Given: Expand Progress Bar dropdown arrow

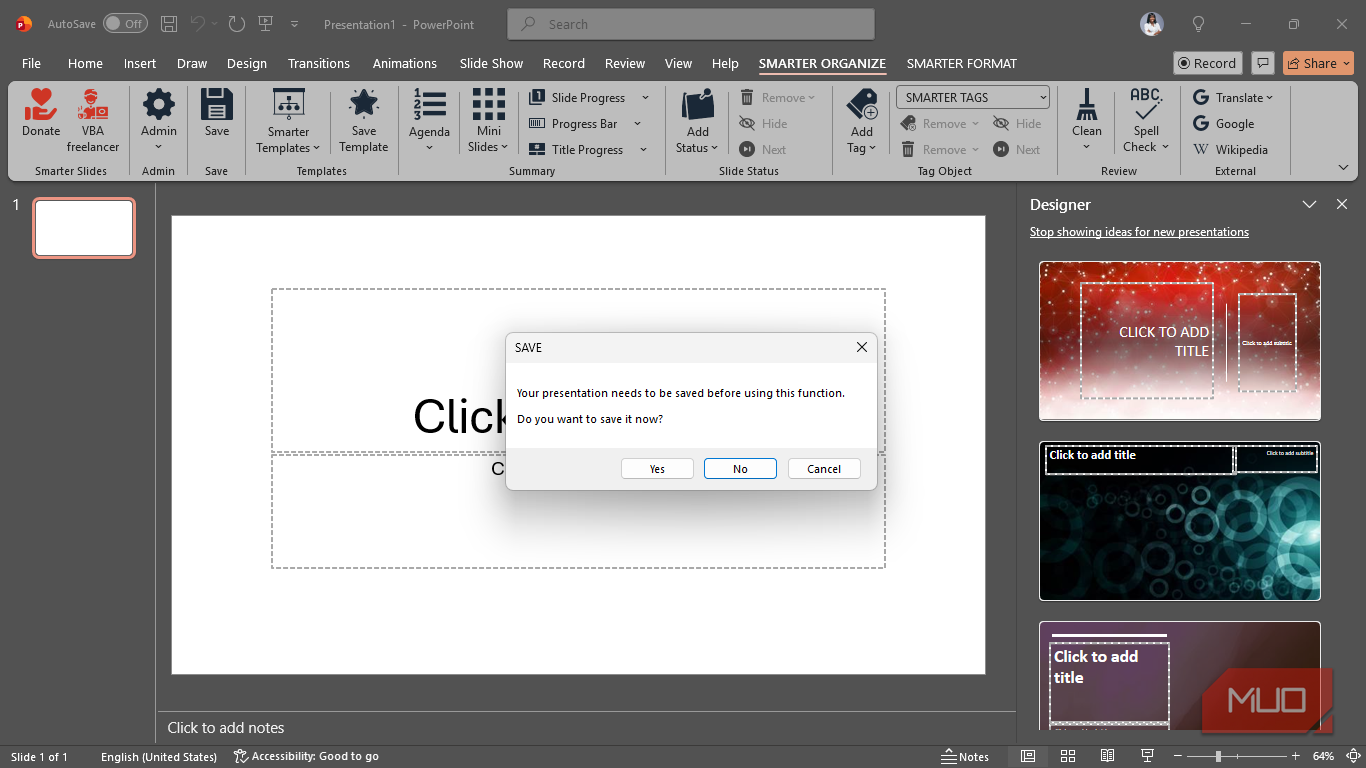Looking at the screenshot, I should (x=637, y=124).
